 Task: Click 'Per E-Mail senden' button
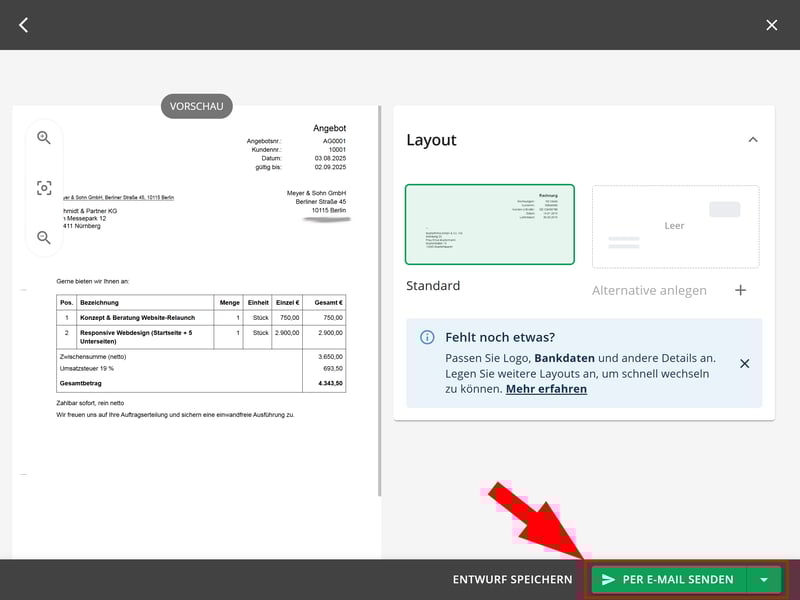tap(669, 579)
